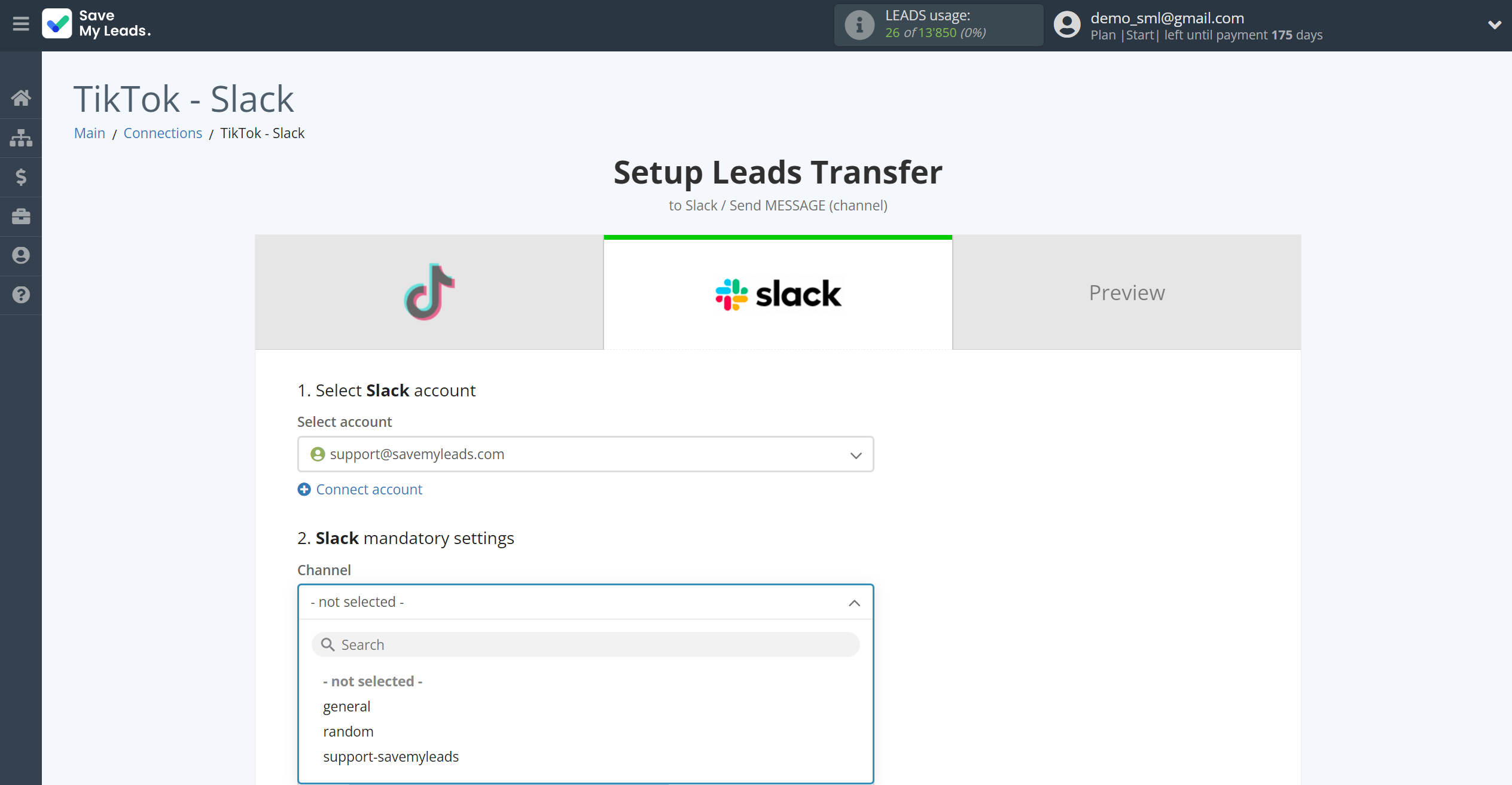Click the Slack setup tab

click(779, 292)
